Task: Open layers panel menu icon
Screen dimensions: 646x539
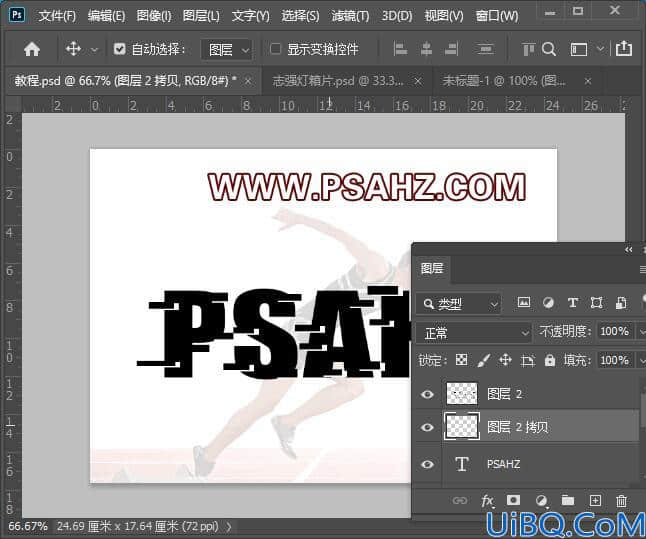Action: [x=642, y=270]
